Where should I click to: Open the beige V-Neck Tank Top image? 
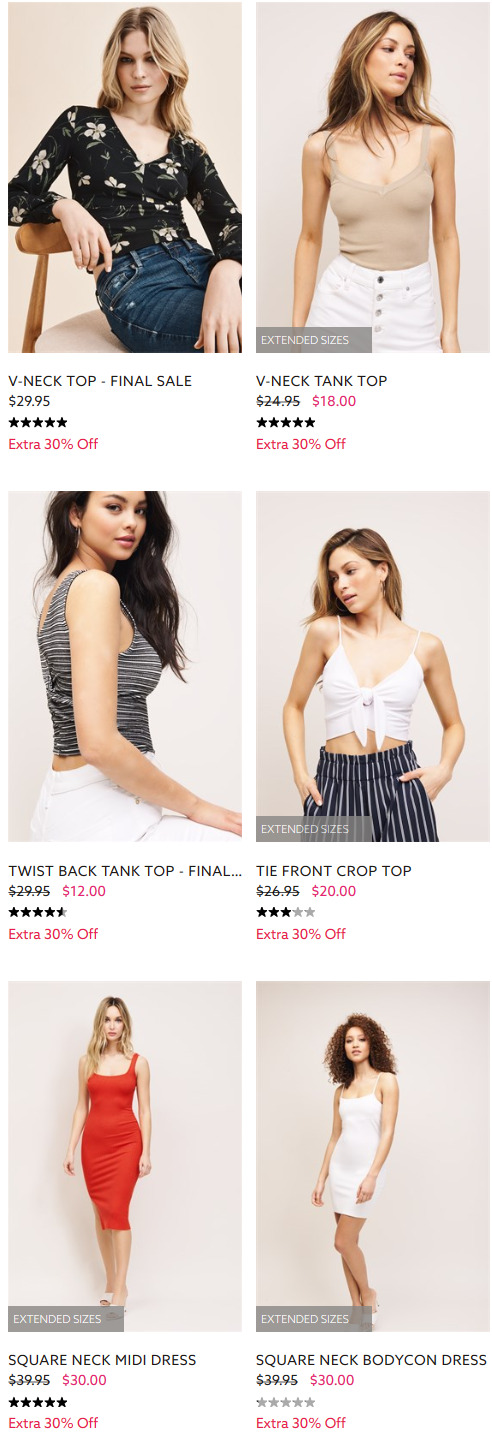[373, 177]
